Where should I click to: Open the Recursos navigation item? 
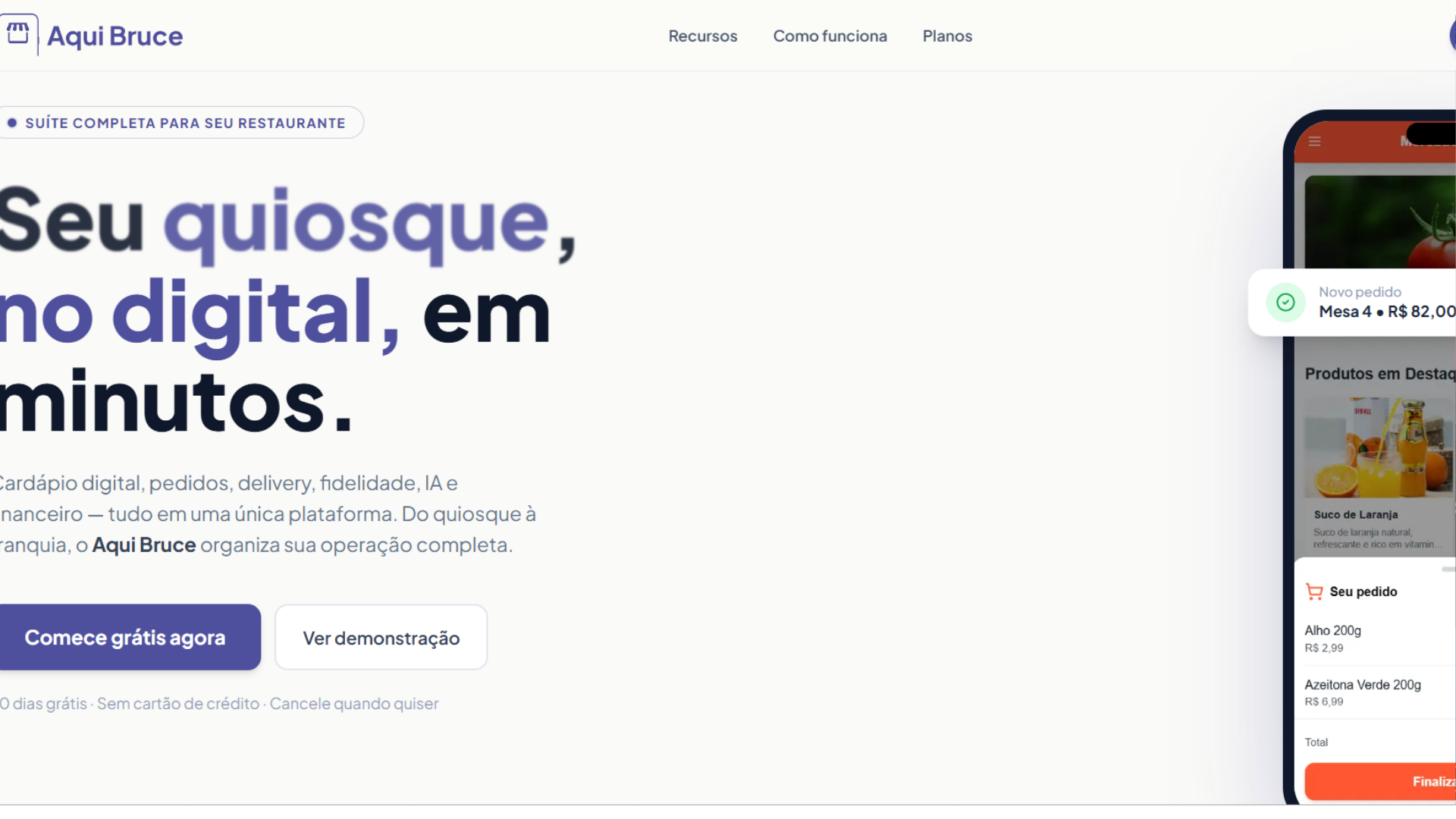pyautogui.click(x=702, y=36)
